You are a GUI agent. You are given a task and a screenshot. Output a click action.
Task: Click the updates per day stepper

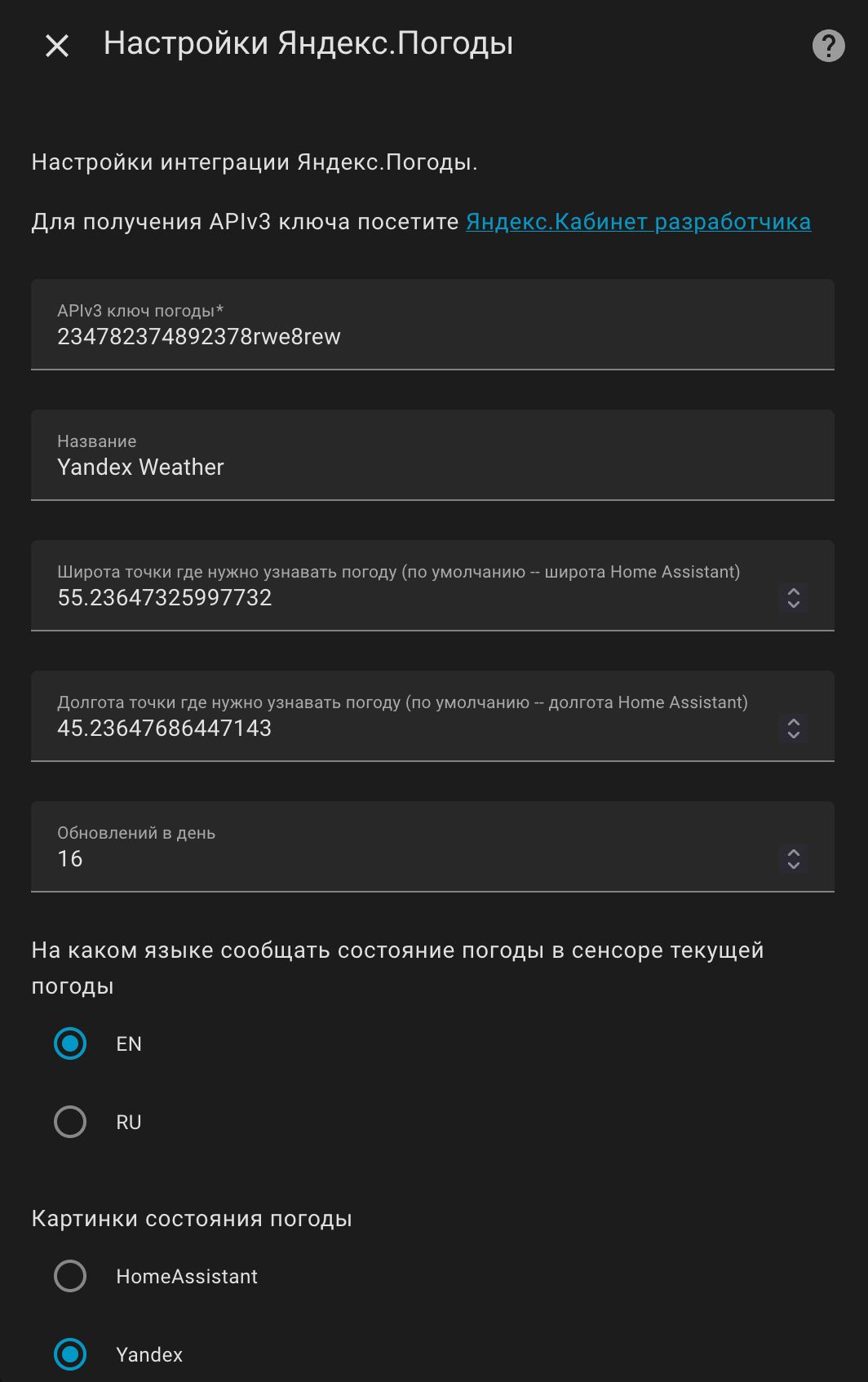(794, 859)
